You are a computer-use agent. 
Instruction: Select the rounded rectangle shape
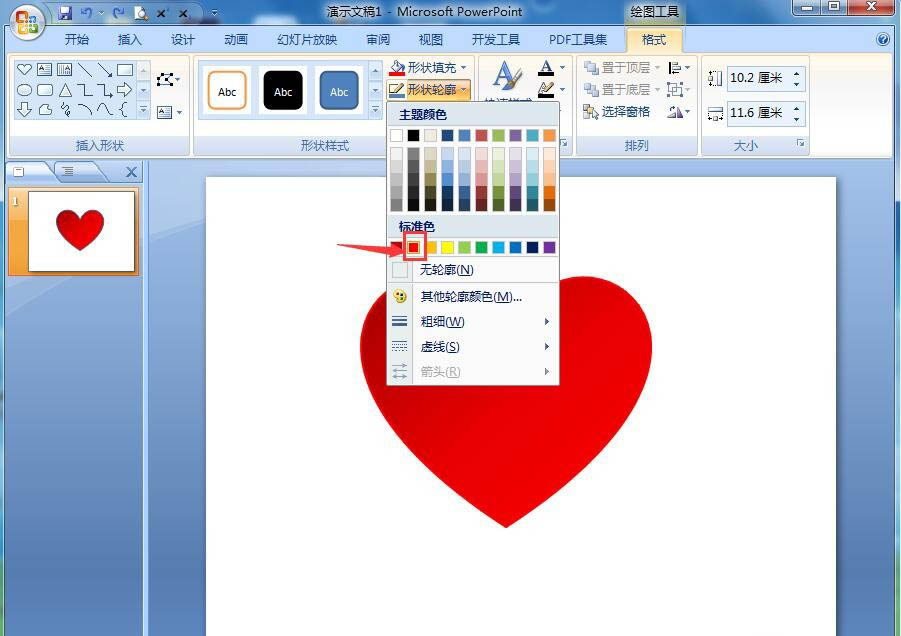(44, 90)
